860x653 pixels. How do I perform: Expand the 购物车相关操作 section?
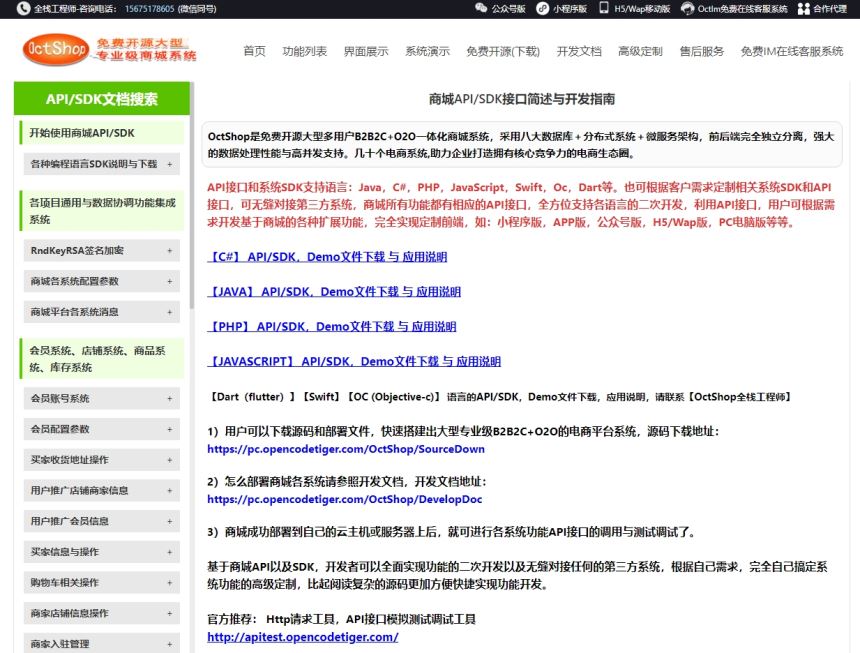100,583
